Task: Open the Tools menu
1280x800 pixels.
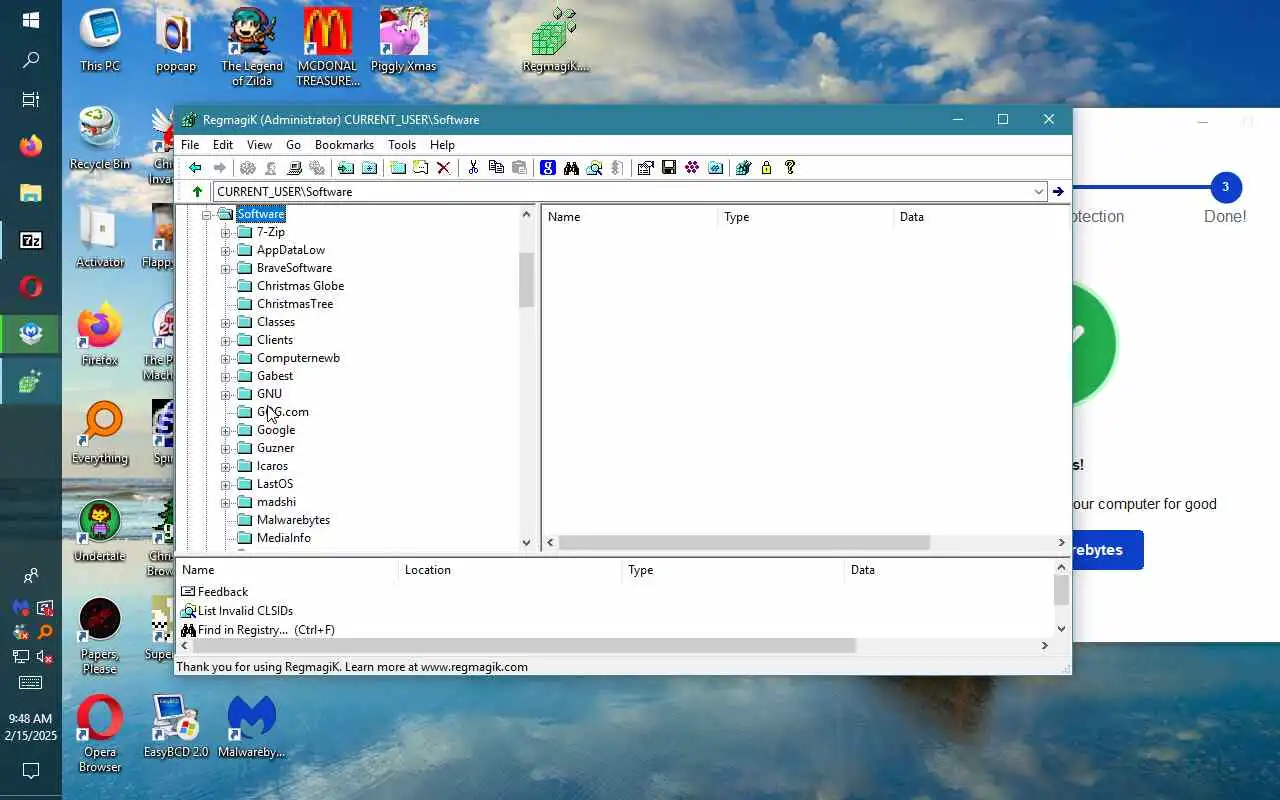Action: pos(402,145)
